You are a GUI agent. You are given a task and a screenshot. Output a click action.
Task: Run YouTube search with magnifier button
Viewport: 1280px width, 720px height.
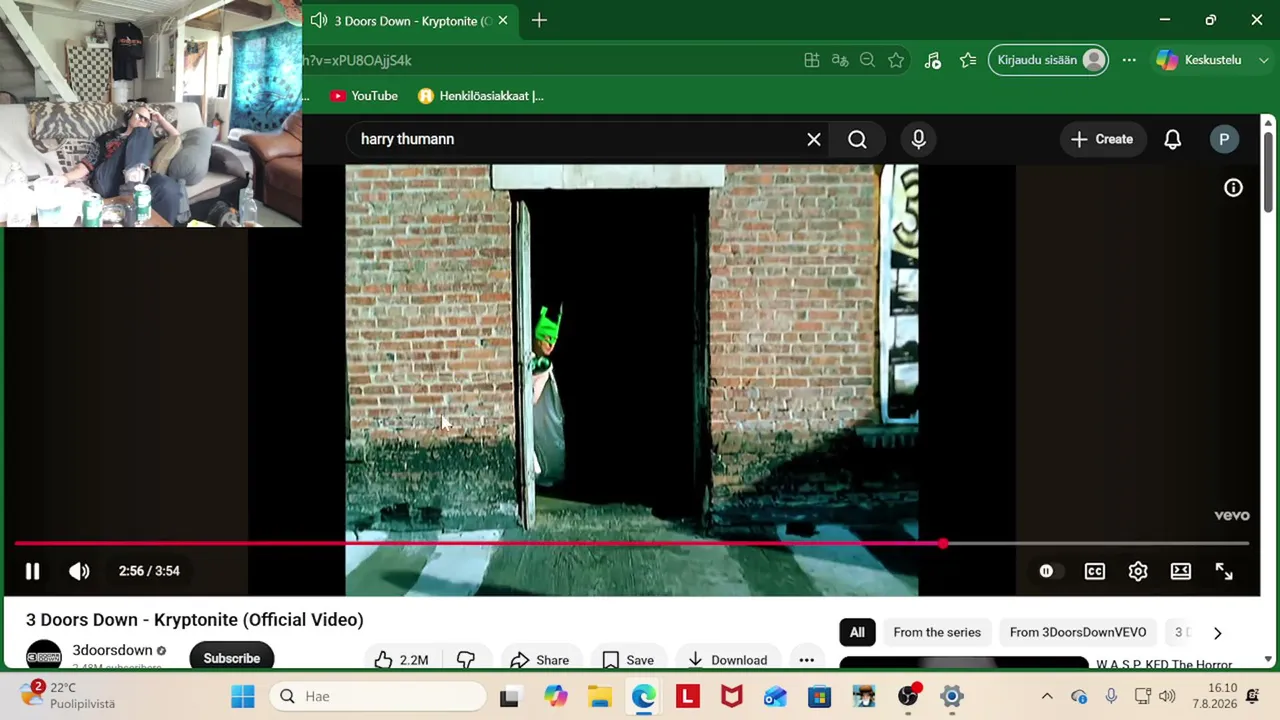[857, 139]
